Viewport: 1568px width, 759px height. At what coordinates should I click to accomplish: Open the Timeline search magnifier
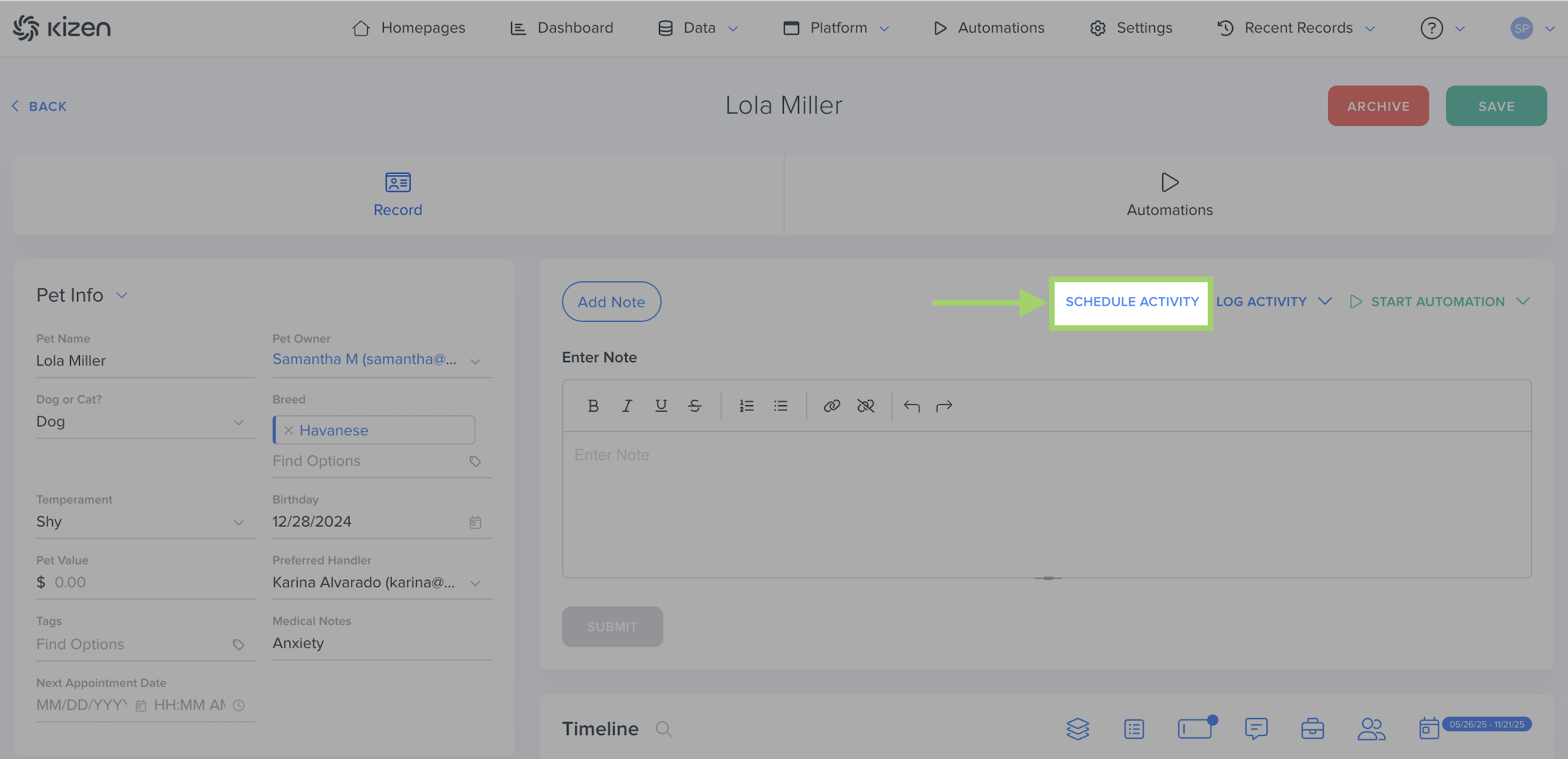pyautogui.click(x=664, y=728)
